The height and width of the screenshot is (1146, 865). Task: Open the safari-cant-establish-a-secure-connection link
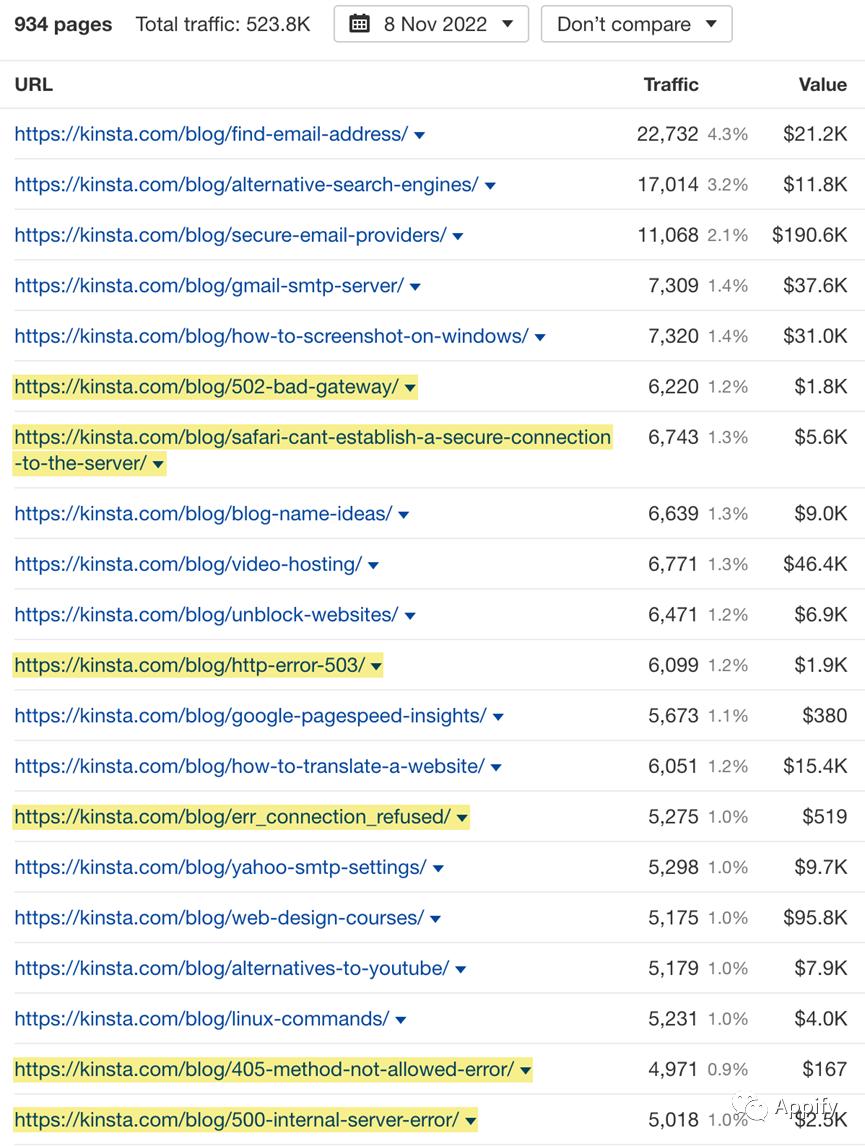(x=312, y=438)
